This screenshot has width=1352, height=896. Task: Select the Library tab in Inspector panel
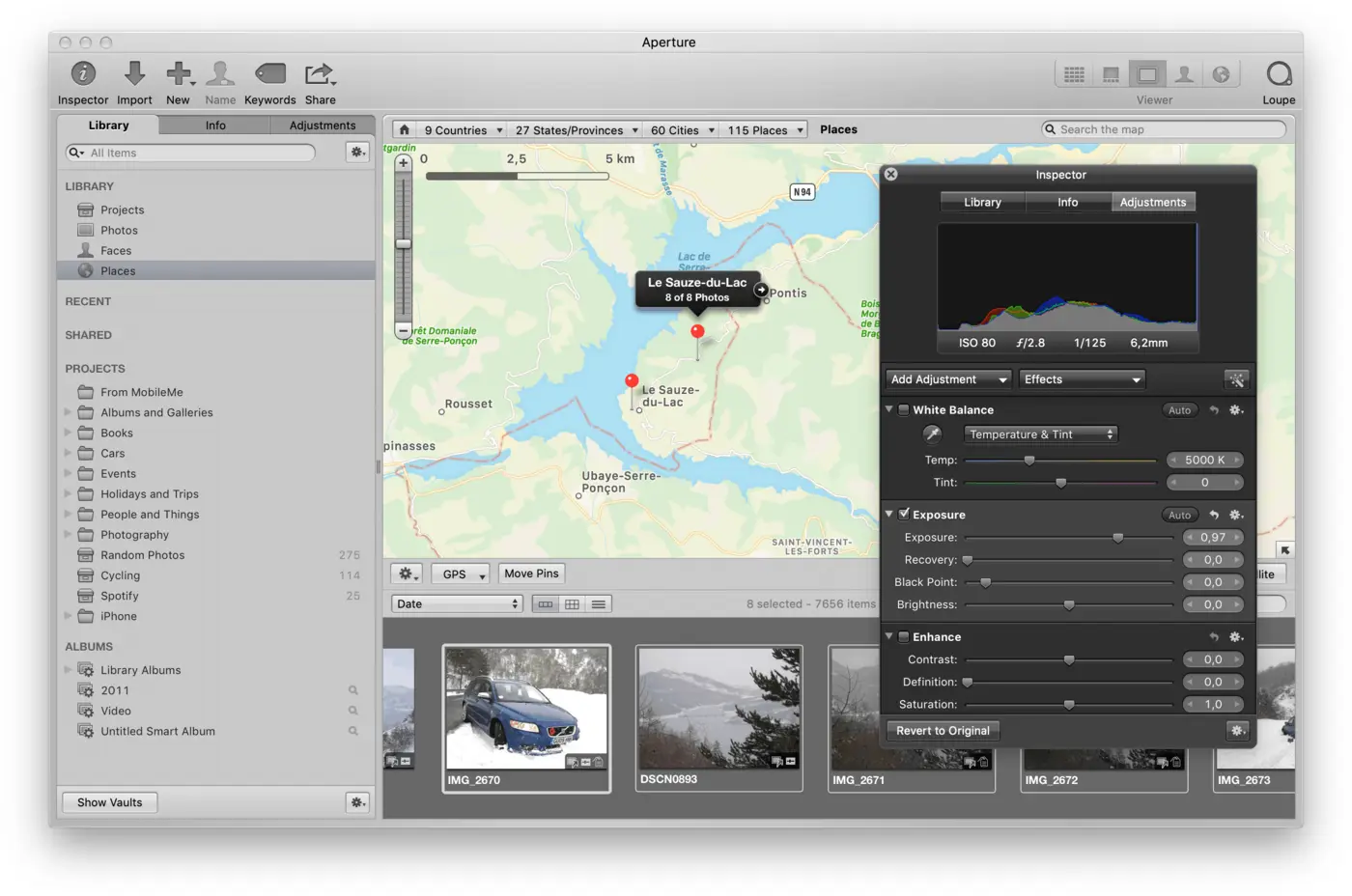point(982,202)
